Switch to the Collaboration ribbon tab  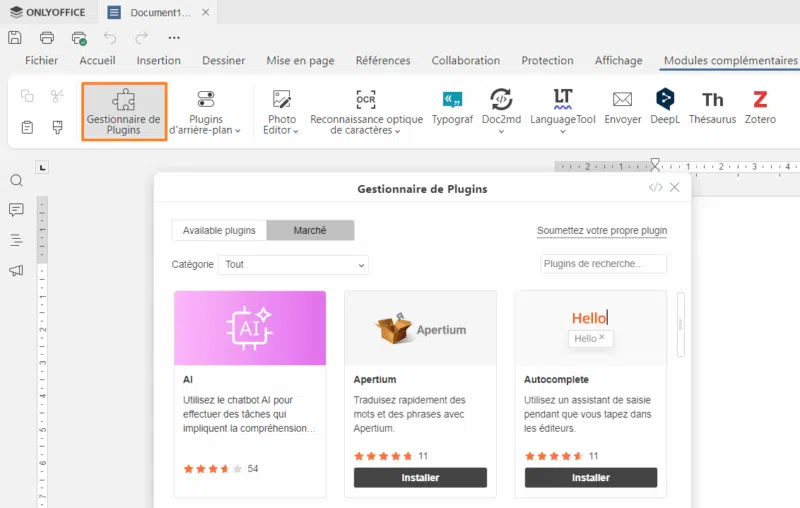click(x=466, y=60)
